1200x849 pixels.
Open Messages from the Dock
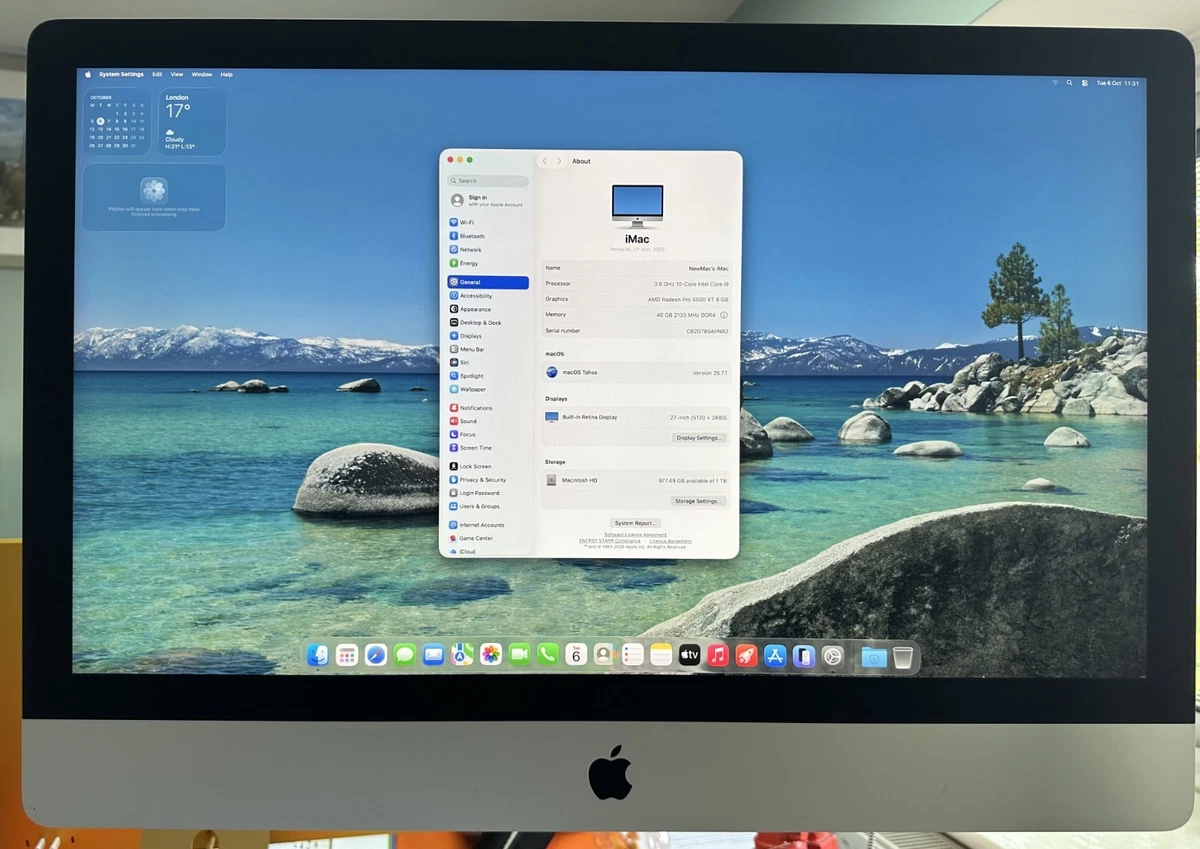pos(404,655)
